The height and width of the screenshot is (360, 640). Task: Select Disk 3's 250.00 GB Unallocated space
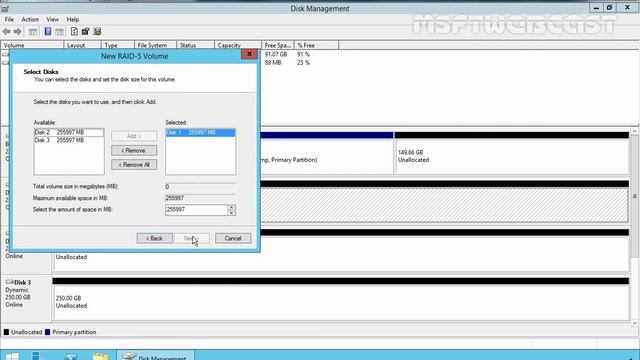tap(341, 302)
